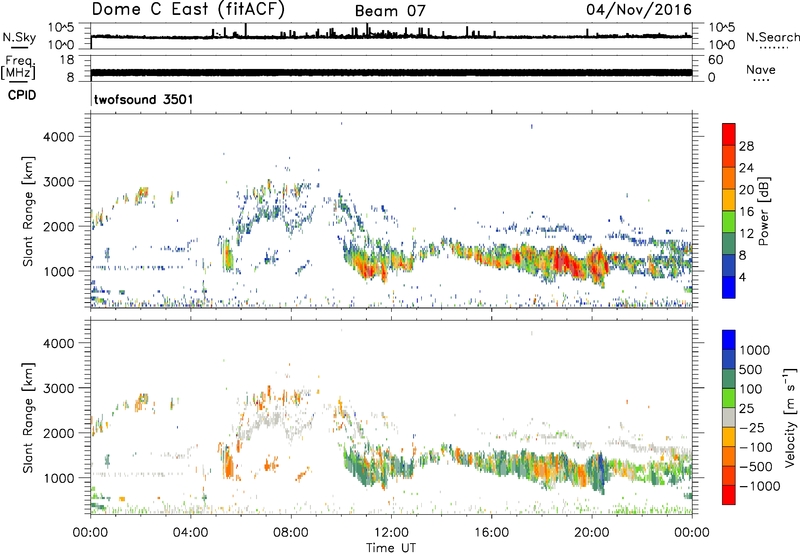This screenshot has height=554, width=800.
Task: Click the 'Slant Range [km]' label of the power panel
Action: [x=28, y=211]
